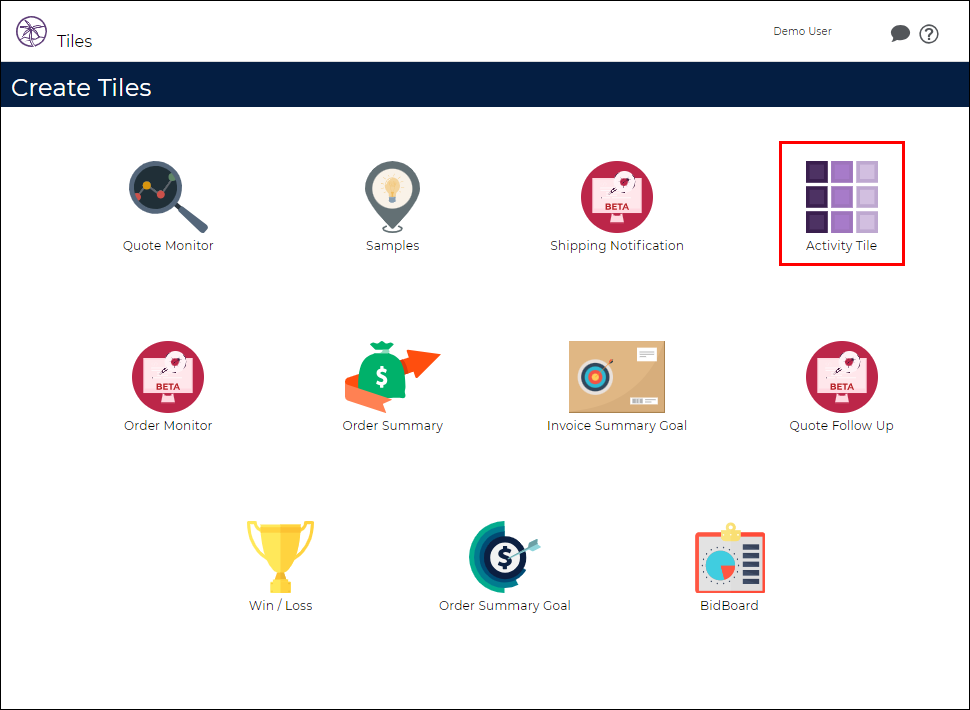Click the Quote Monitor label text
The width and height of the screenshot is (970, 710).
(x=167, y=245)
